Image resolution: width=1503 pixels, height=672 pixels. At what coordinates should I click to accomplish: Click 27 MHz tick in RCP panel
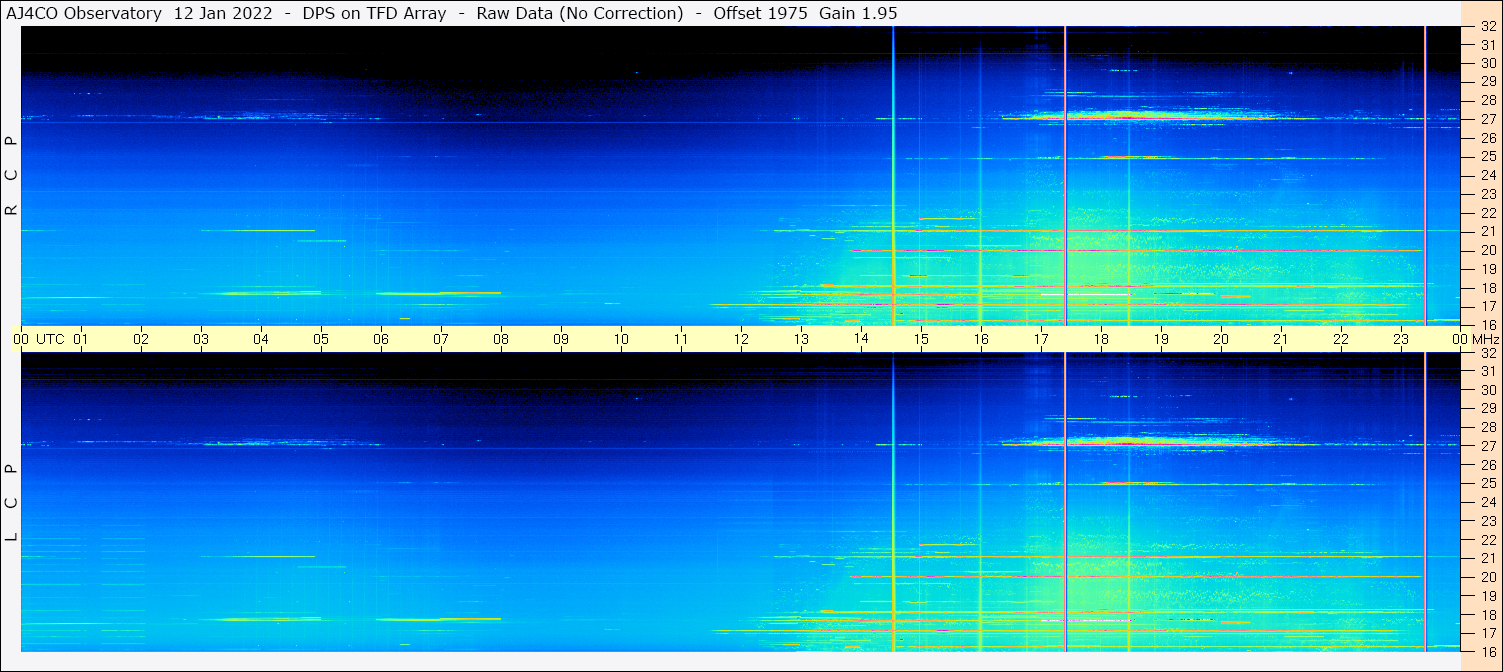(x=1488, y=120)
